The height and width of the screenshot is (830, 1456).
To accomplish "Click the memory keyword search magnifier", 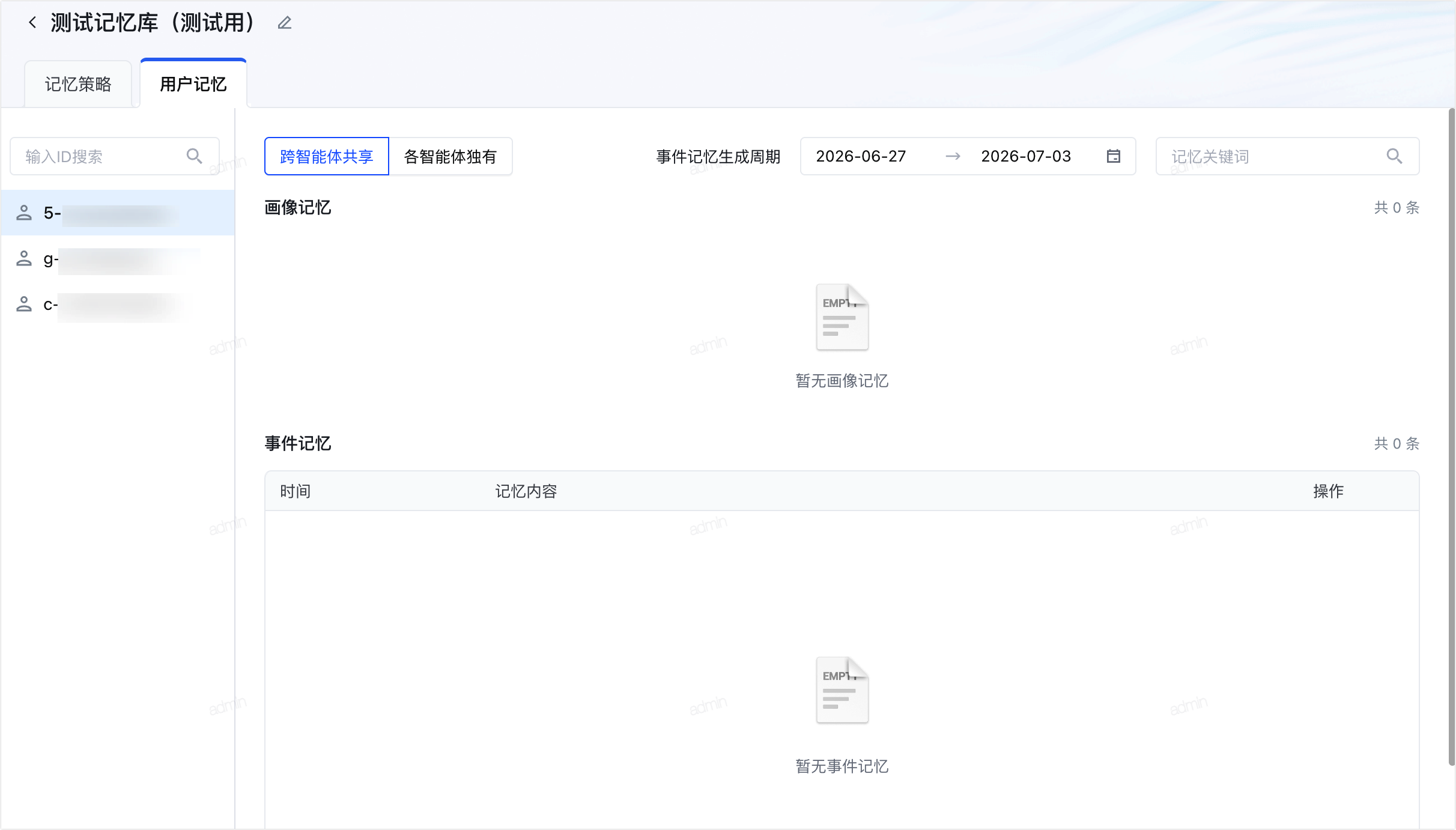I will (1394, 156).
